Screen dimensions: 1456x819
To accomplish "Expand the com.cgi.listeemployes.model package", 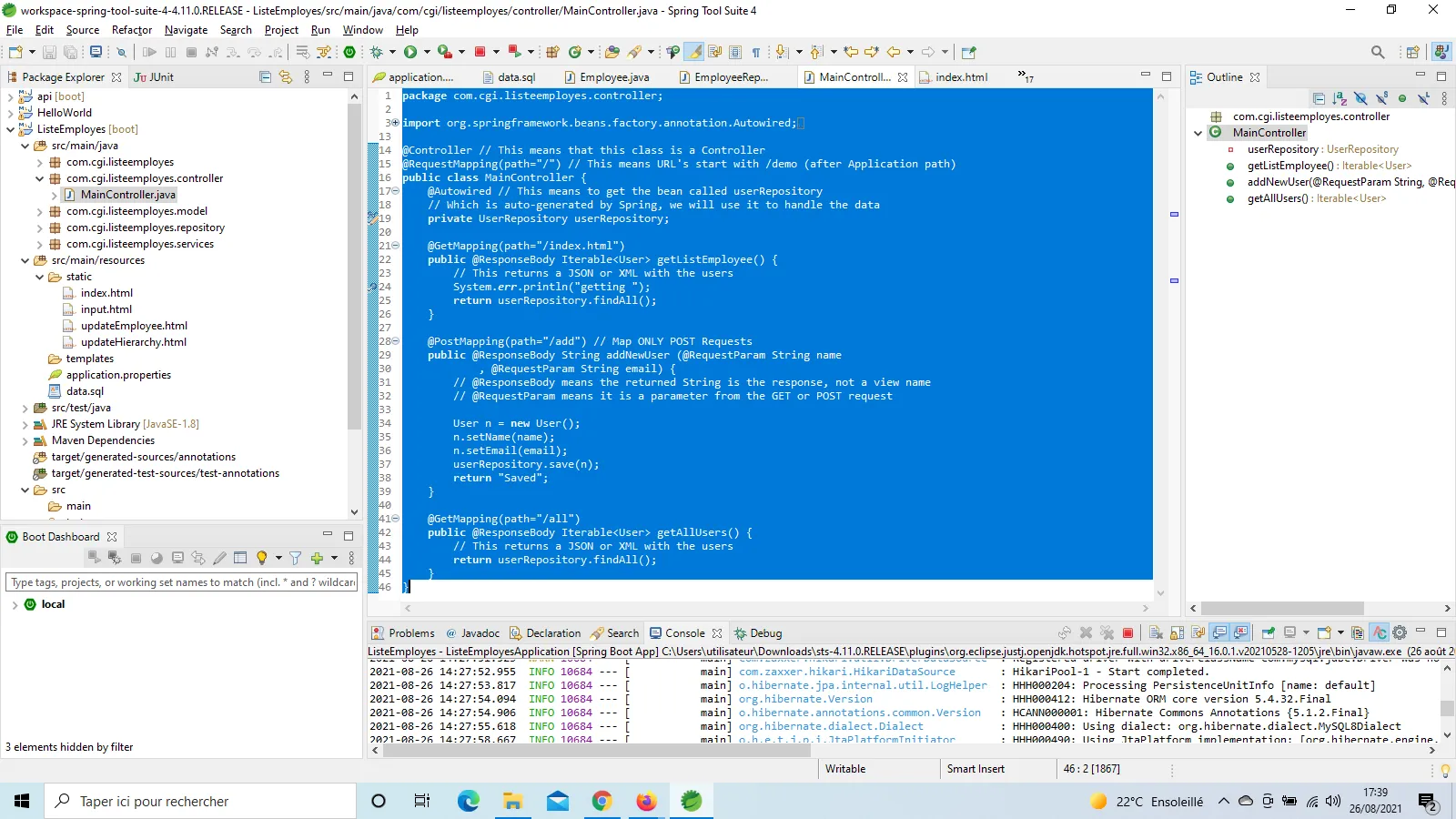I will pos(39,211).
